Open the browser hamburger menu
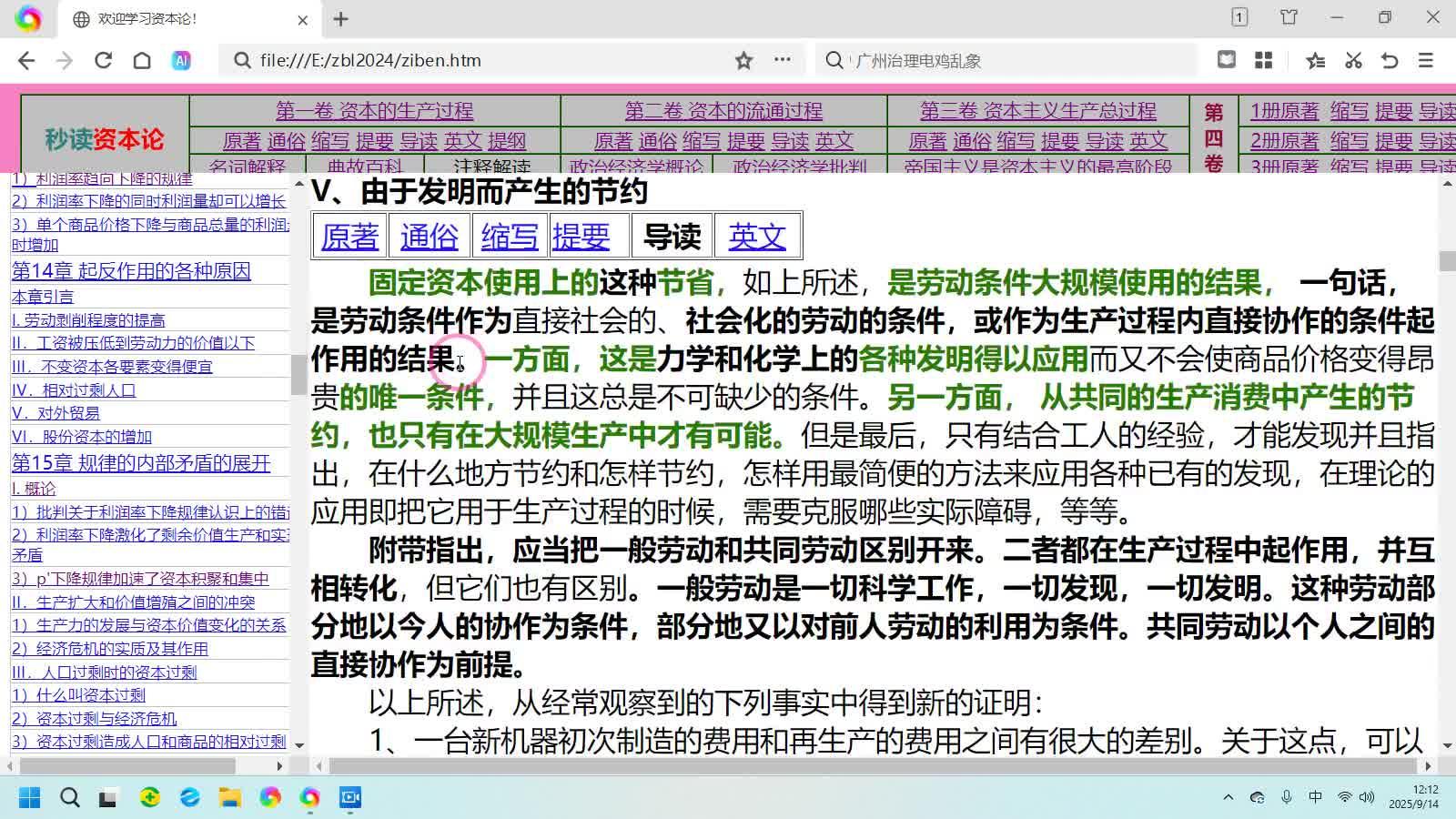The width and height of the screenshot is (1456, 819). pos(1425,59)
